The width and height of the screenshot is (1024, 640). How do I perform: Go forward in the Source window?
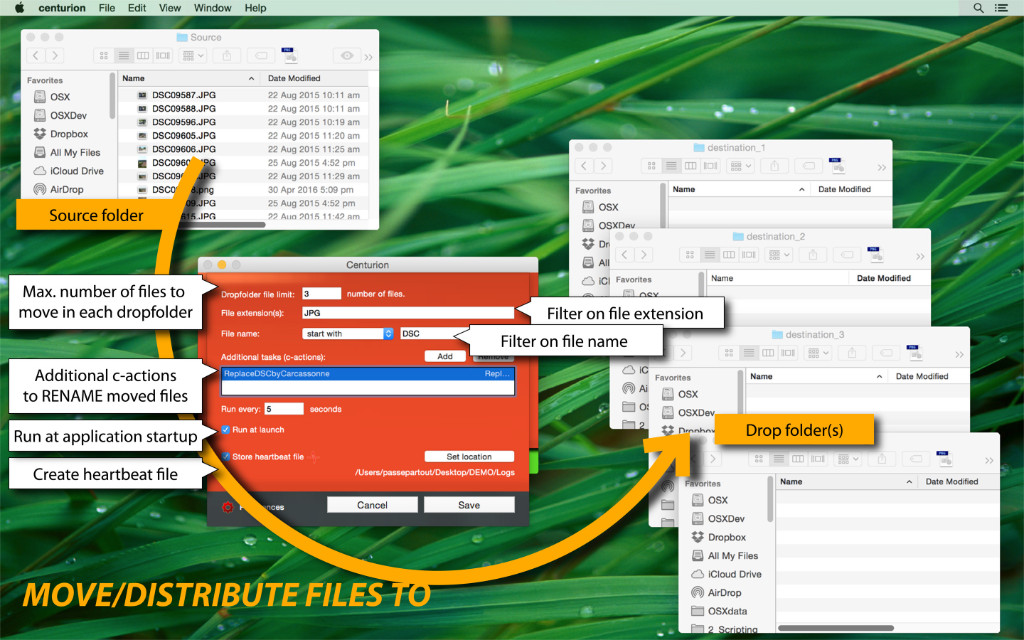point(56,56)
